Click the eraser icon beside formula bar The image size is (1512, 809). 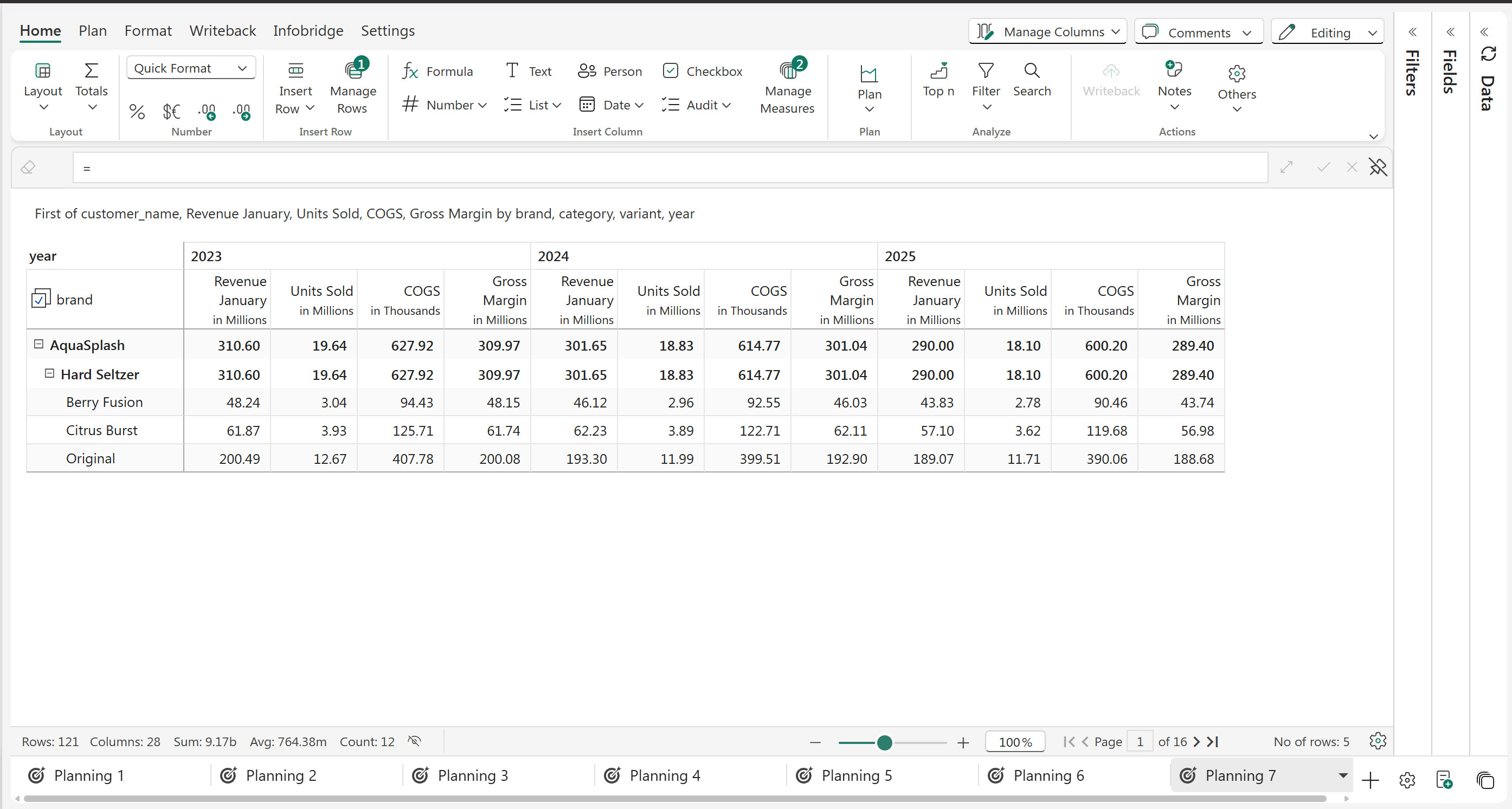(28, 168)
